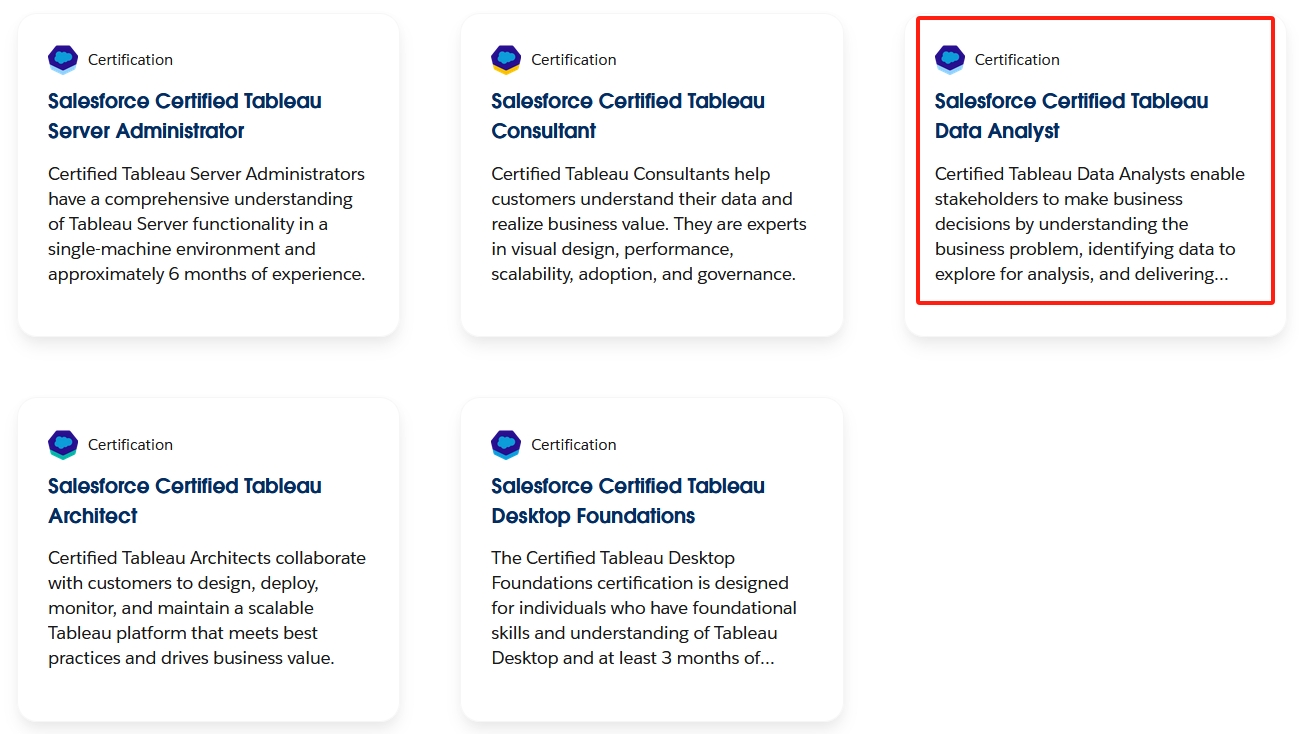The image size is (1299, 734).
Task: Select the Tableau Architects description paragraph
Action: [207, 608]
